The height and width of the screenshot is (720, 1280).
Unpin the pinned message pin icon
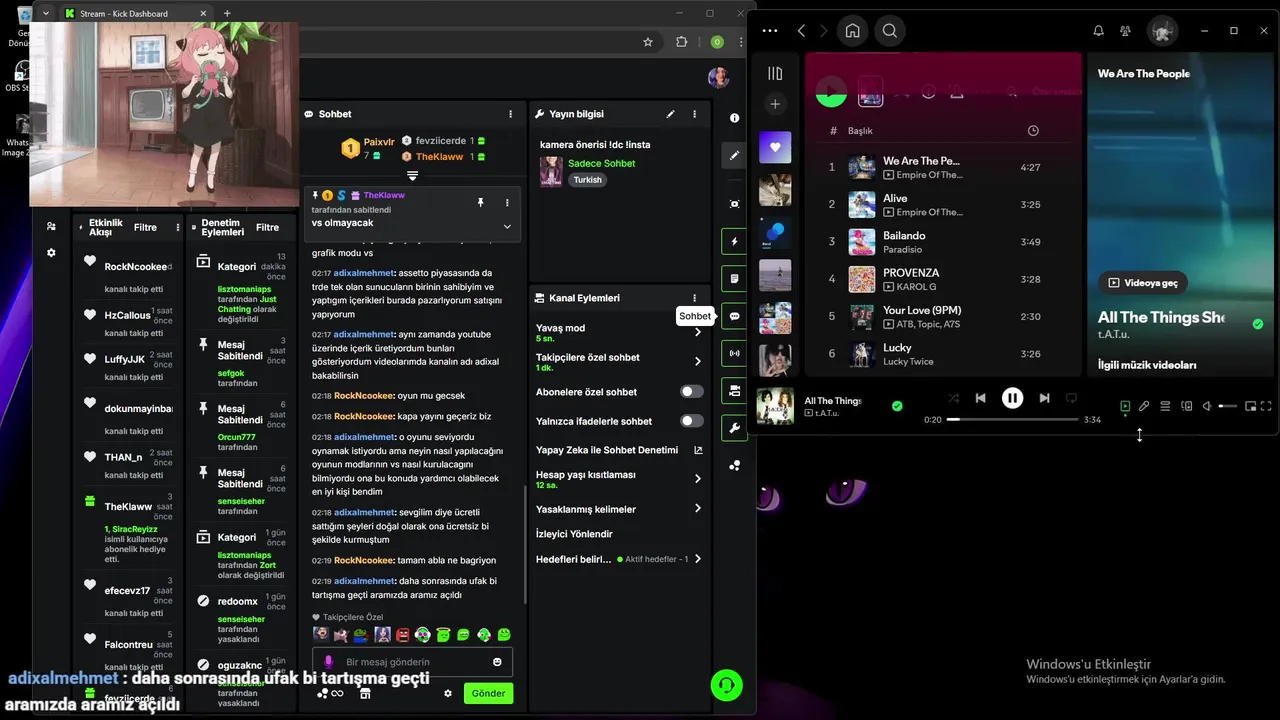tap(480, 202)
